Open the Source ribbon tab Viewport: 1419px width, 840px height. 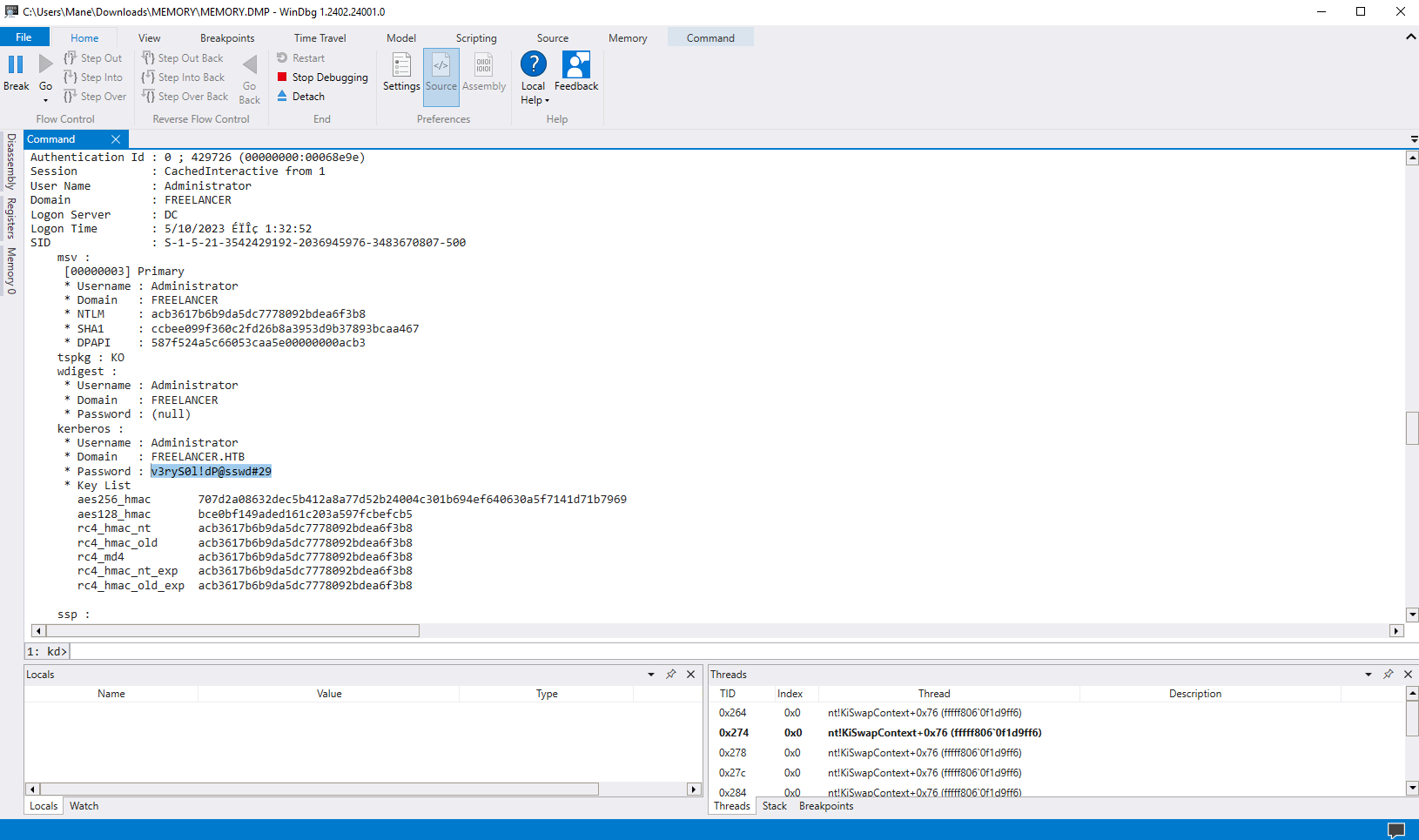click(x=553, y=38)
